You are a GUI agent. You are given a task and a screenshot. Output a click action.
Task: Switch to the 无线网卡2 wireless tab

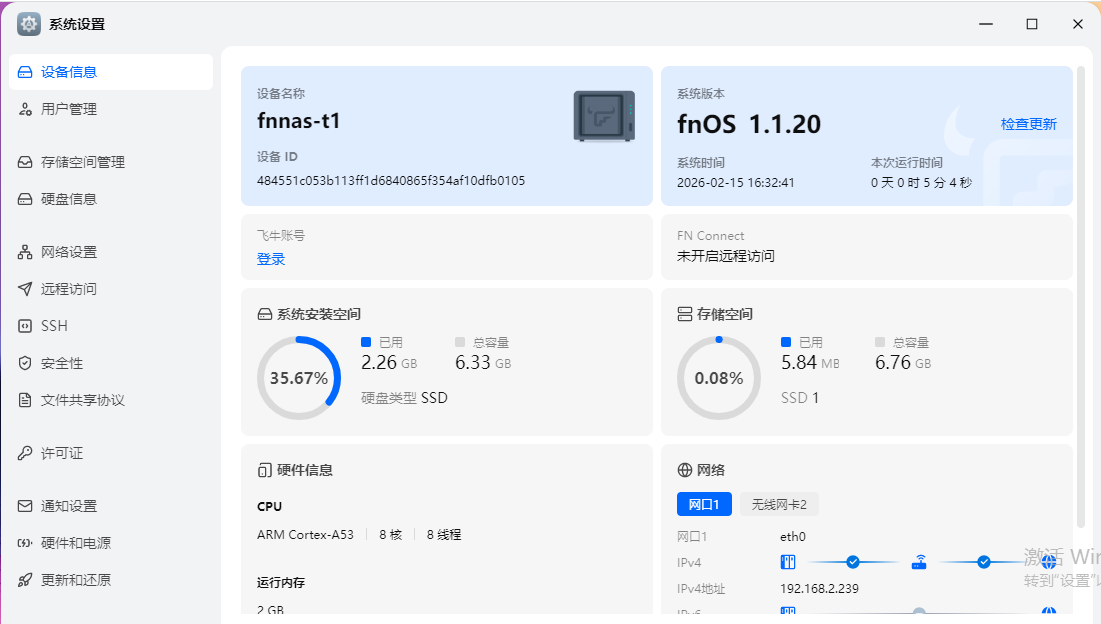[x=779, y=504]
